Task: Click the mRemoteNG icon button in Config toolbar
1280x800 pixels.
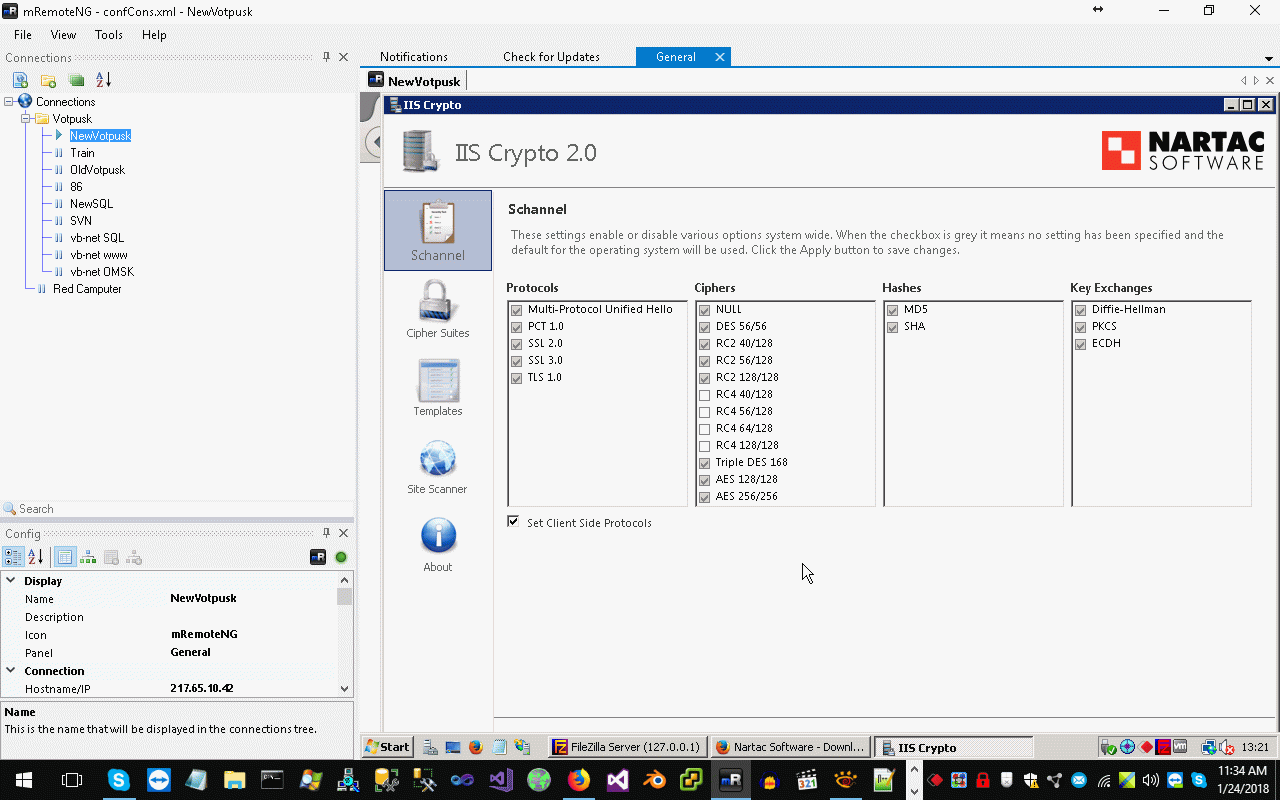Action: pos(318,557)
